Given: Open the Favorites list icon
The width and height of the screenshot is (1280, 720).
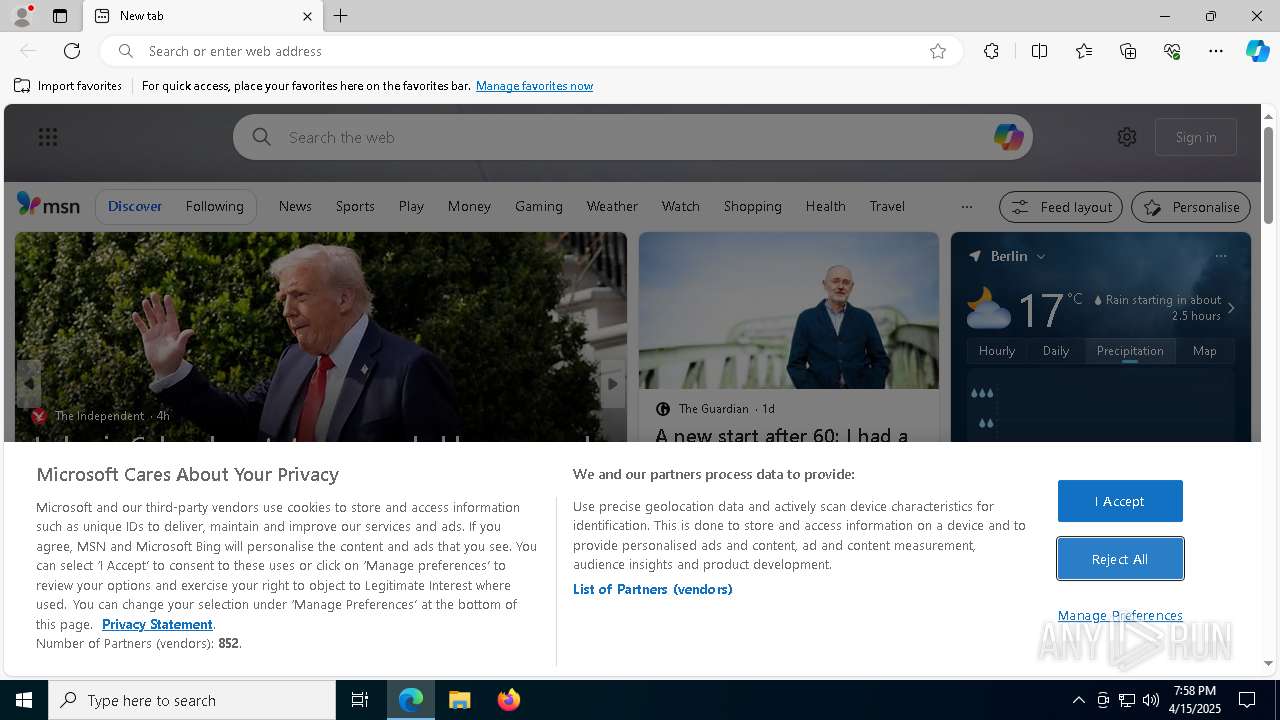Looking at the screenshot, I should coord(1084,51).
